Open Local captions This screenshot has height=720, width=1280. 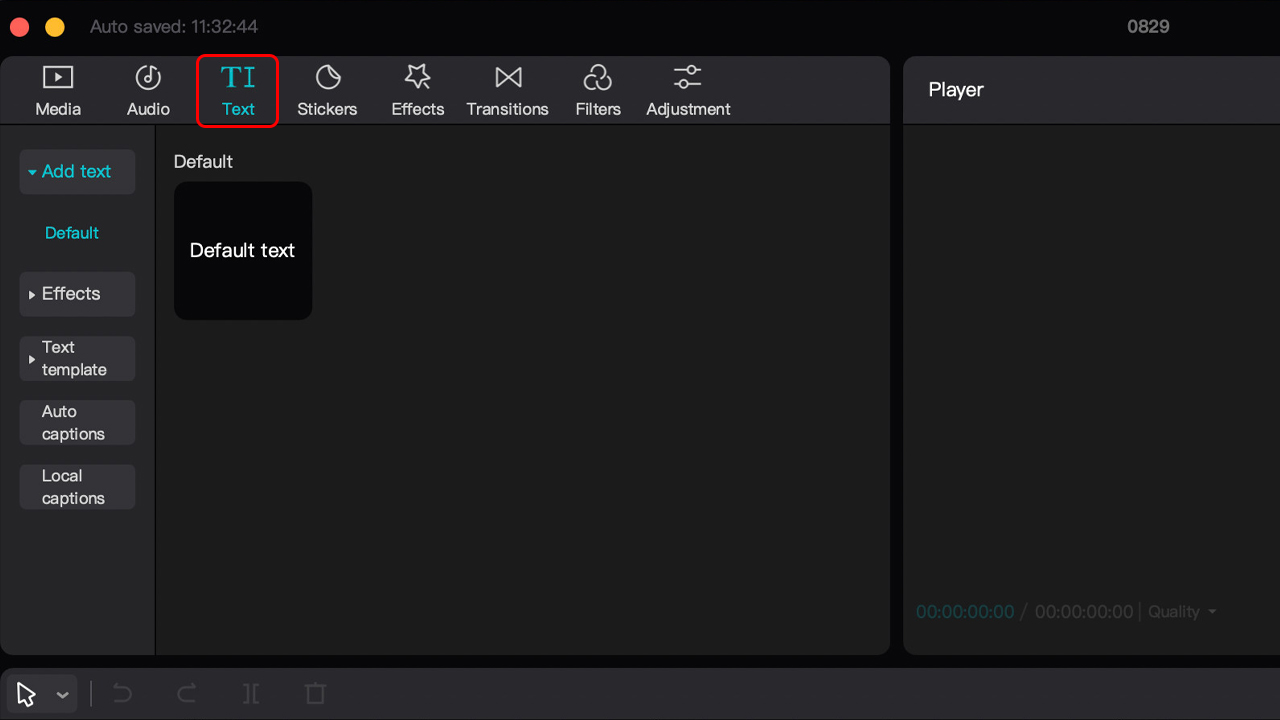pos(77,487)
